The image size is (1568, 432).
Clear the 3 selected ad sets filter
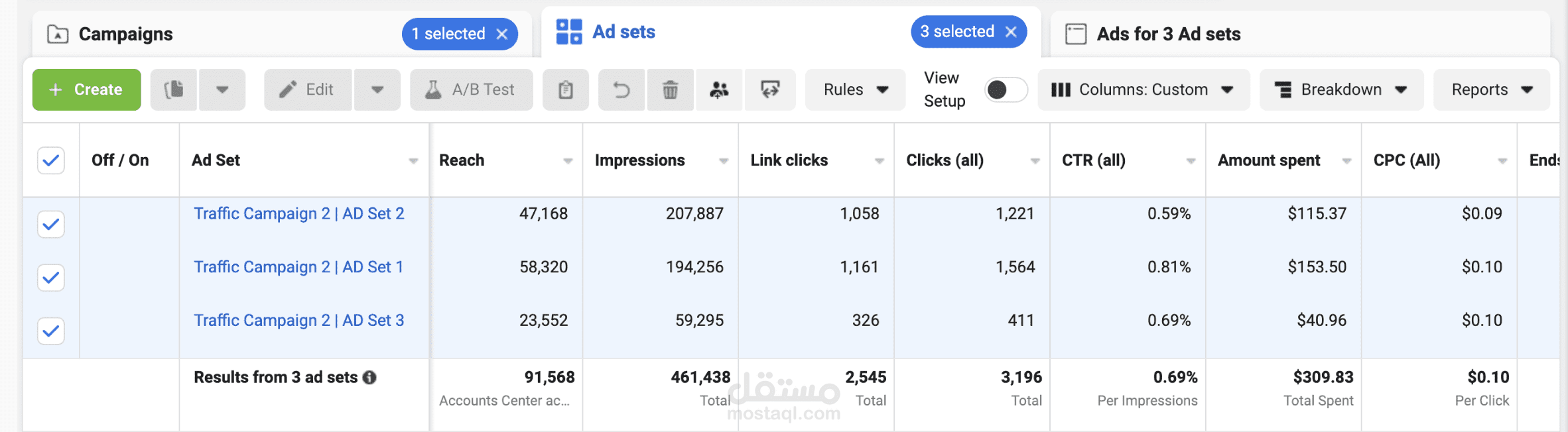(1012, 32)
